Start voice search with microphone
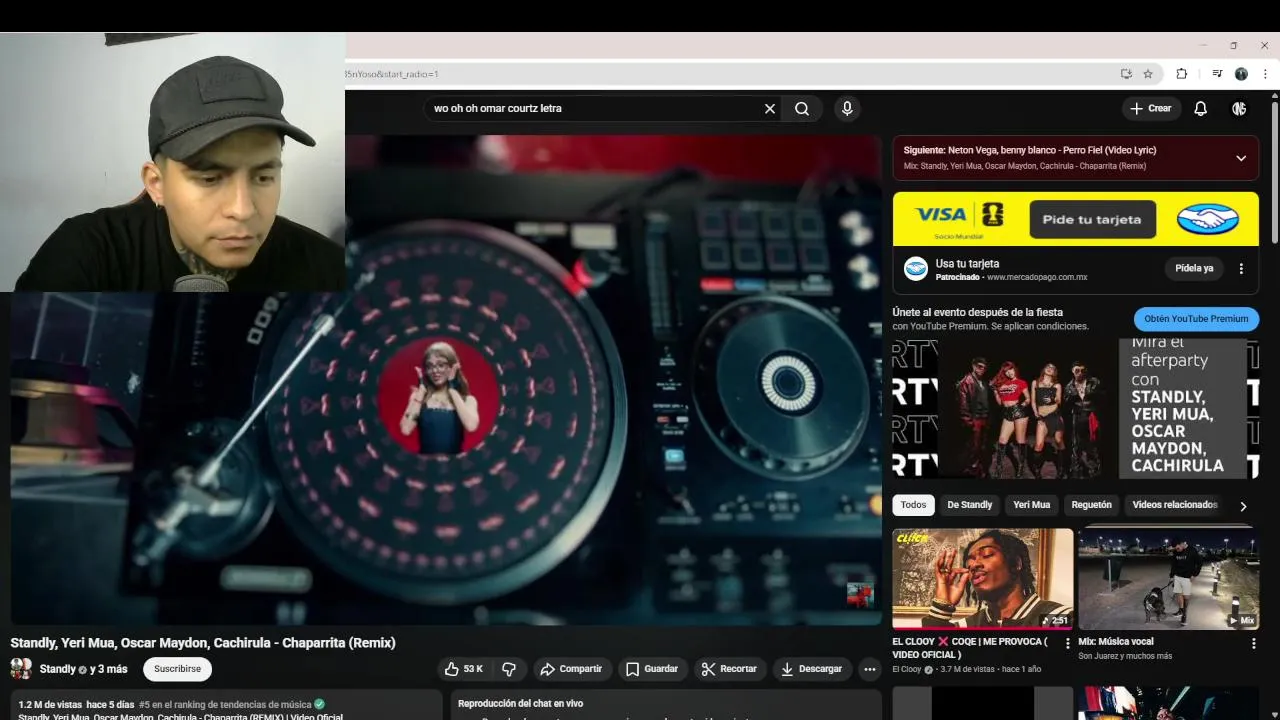The width and height of the screenshot is (1280, 720). point(847,109)
